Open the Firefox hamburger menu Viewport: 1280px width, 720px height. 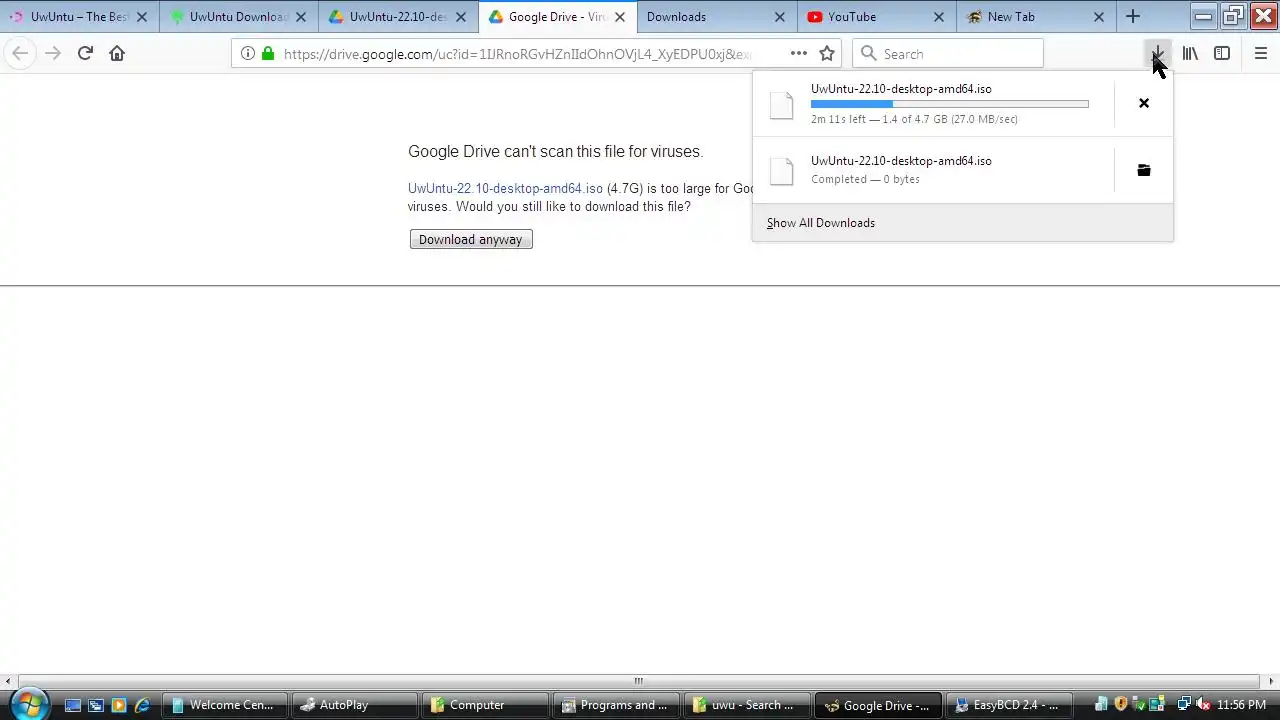[1260, 53]
